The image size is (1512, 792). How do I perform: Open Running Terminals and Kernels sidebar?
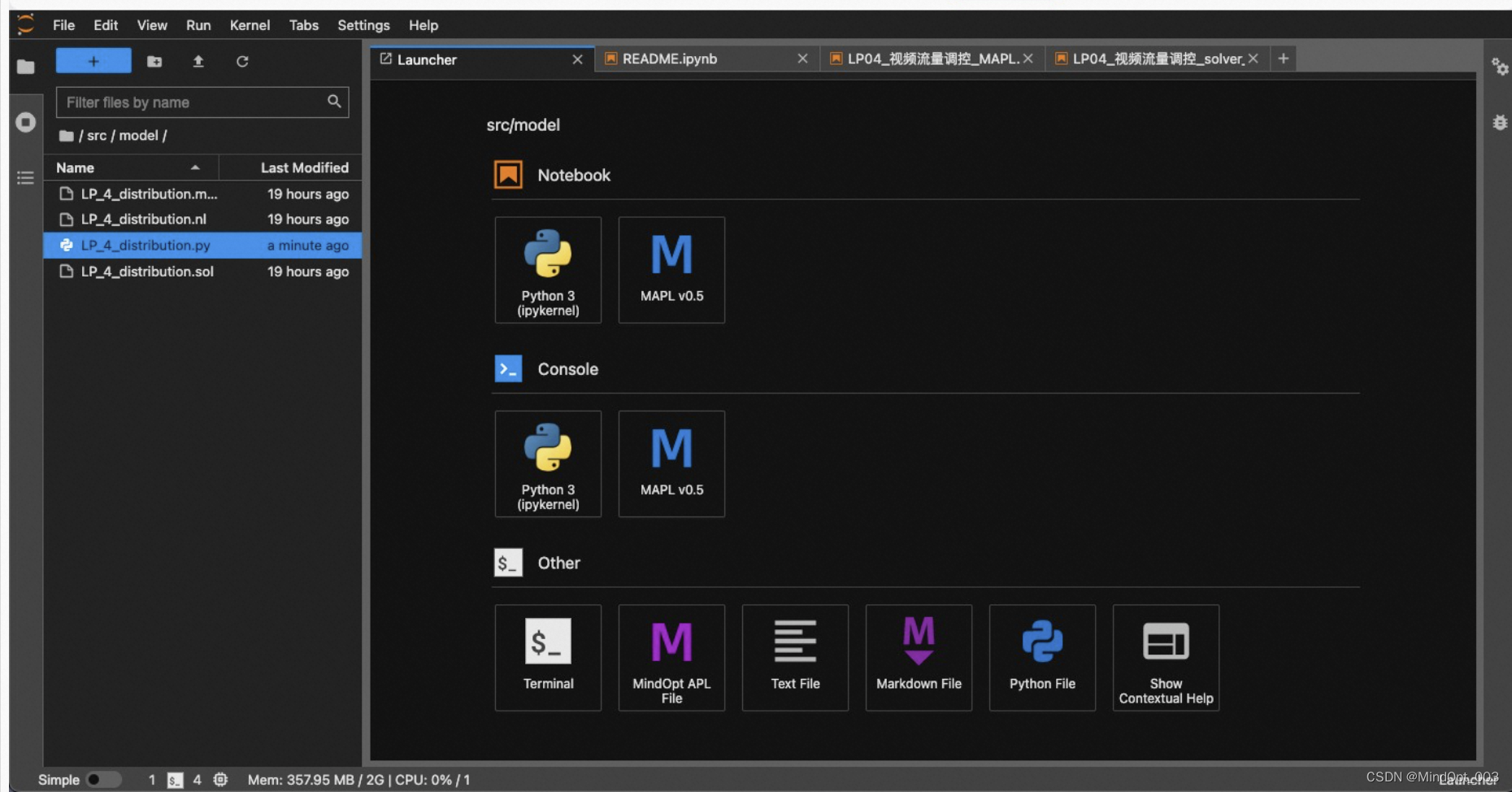(25, 122)
